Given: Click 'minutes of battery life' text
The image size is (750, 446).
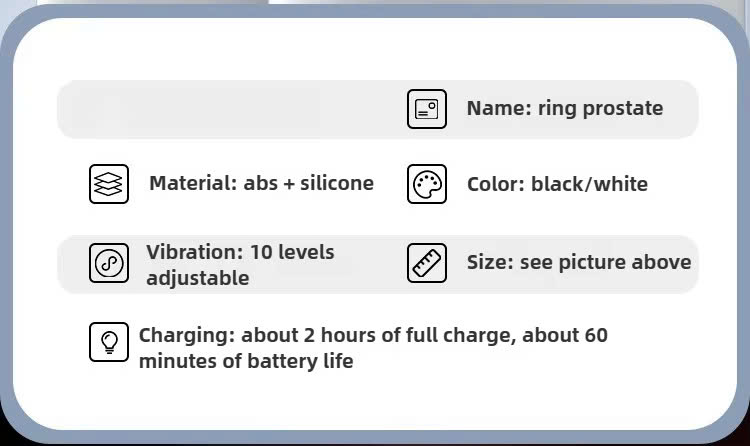Looking at the screenshot, I should pos(245,361).
